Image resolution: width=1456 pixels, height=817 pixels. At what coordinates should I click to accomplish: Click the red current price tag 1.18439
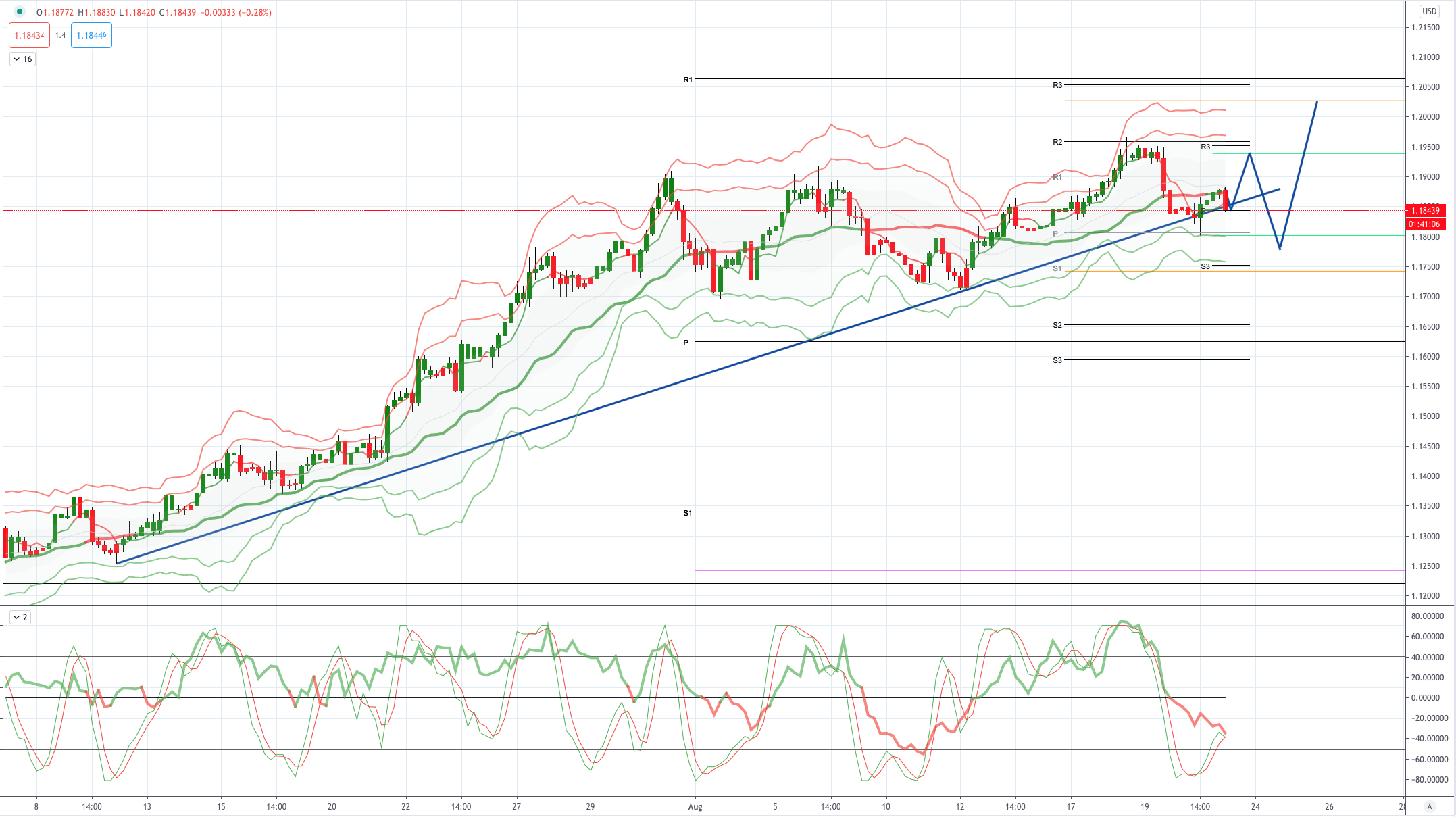point(1426,210)
